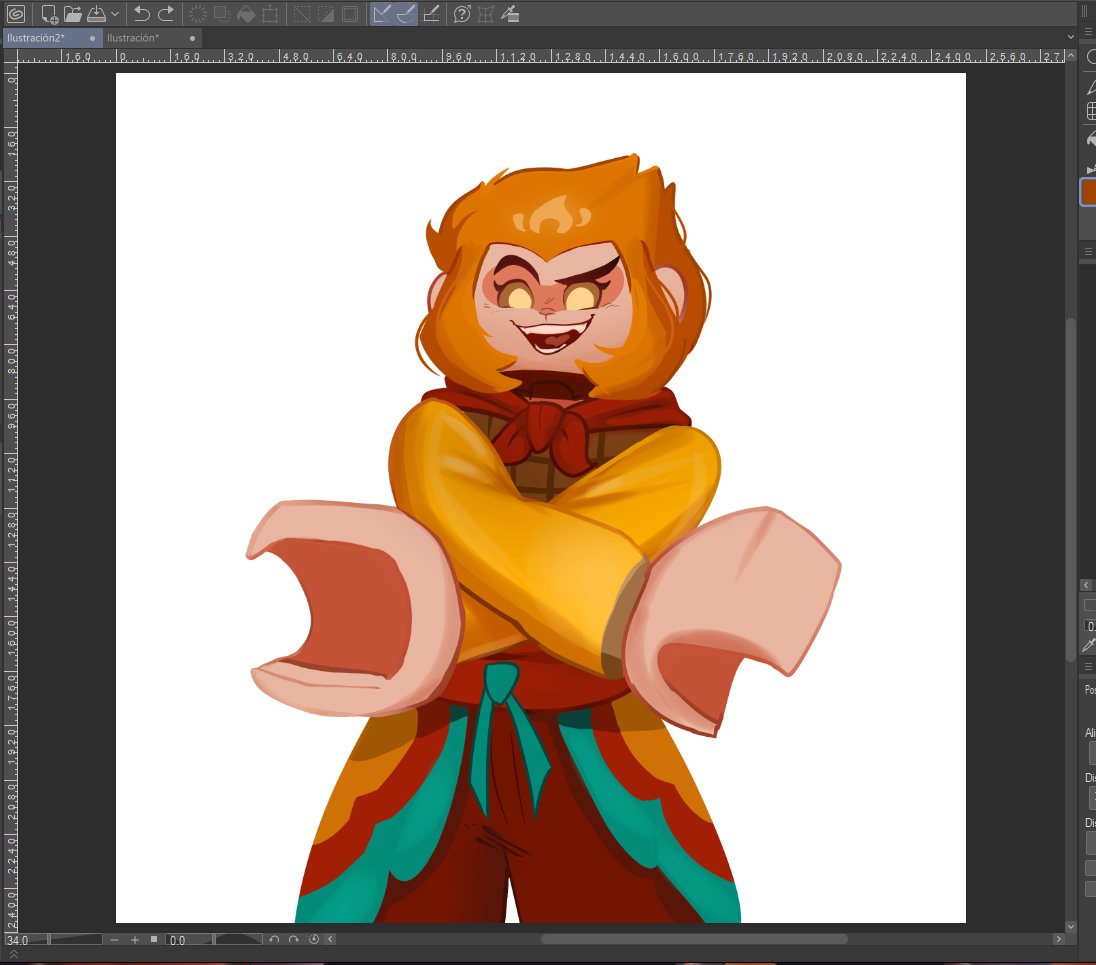Click the zoom value field showing 34.0
Screen dimensions: 1096x965
tap(17, 940)
